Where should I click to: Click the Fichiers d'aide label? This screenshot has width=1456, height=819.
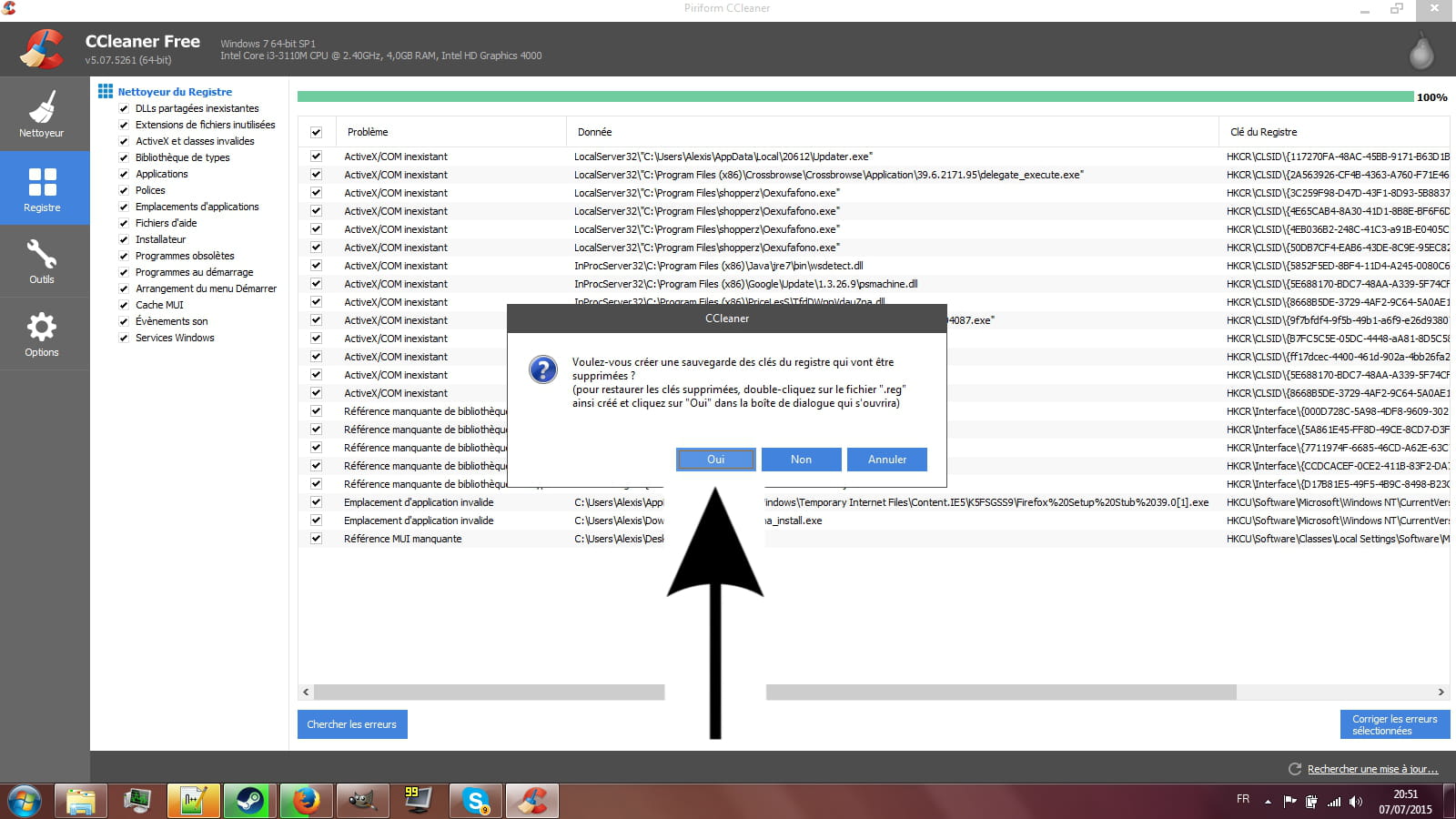pyautogui.click(x=167, y=223)
